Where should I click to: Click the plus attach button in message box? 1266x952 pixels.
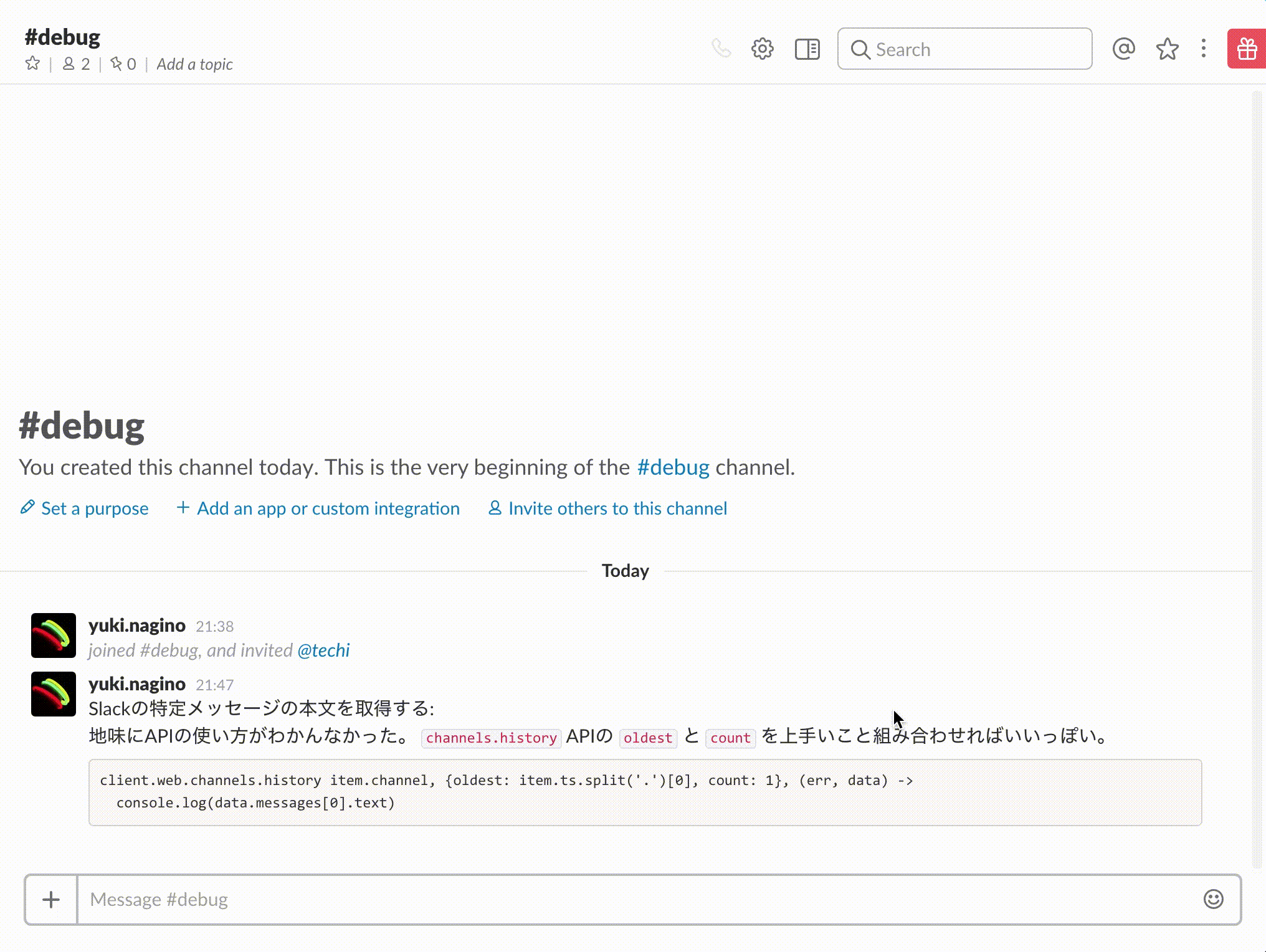pyautogui.click(x=51, y=900)
